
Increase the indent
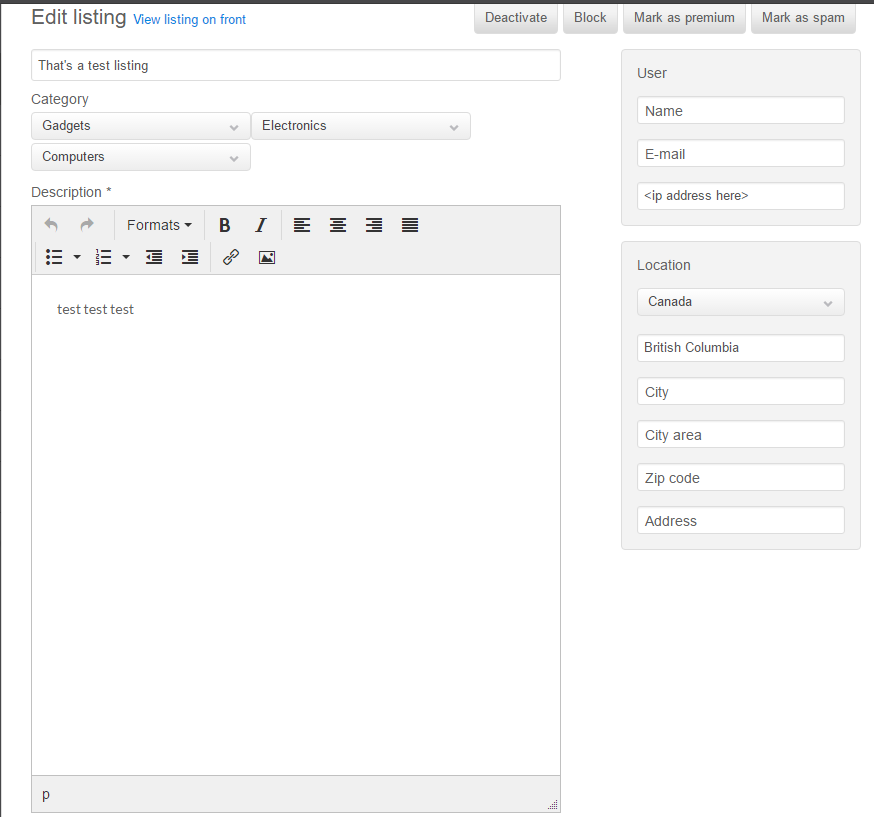pos(190,257)
